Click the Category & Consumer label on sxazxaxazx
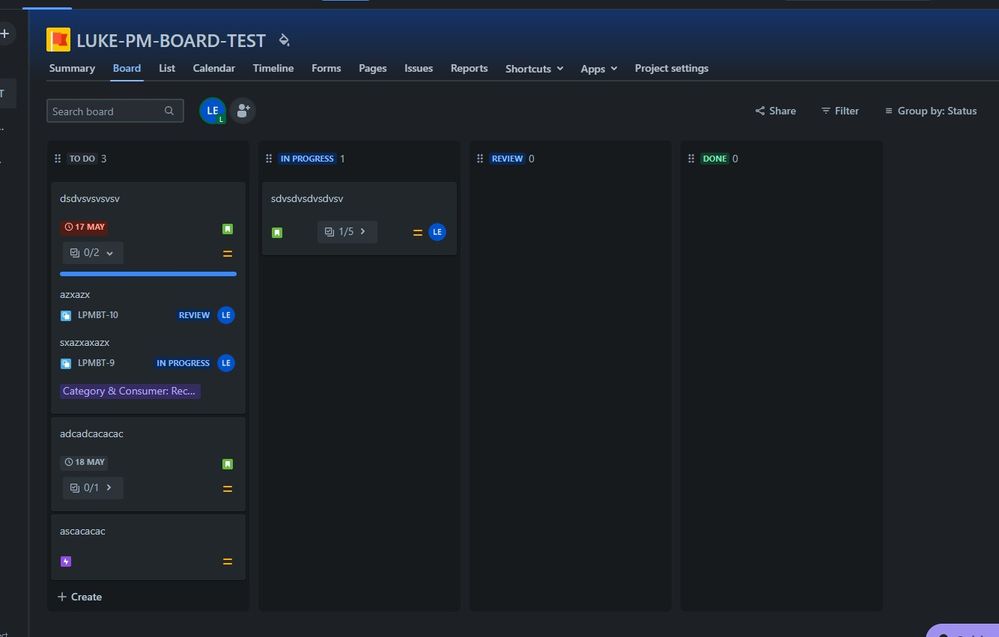The width and height of the screenshot is (999, 637). click(x=130, y=391)
